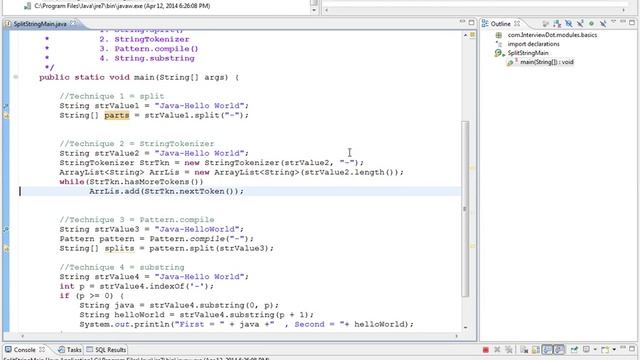Screen dimensions: 640x360
Task: Select import declarations in Outline
Action: click(533, 44)
